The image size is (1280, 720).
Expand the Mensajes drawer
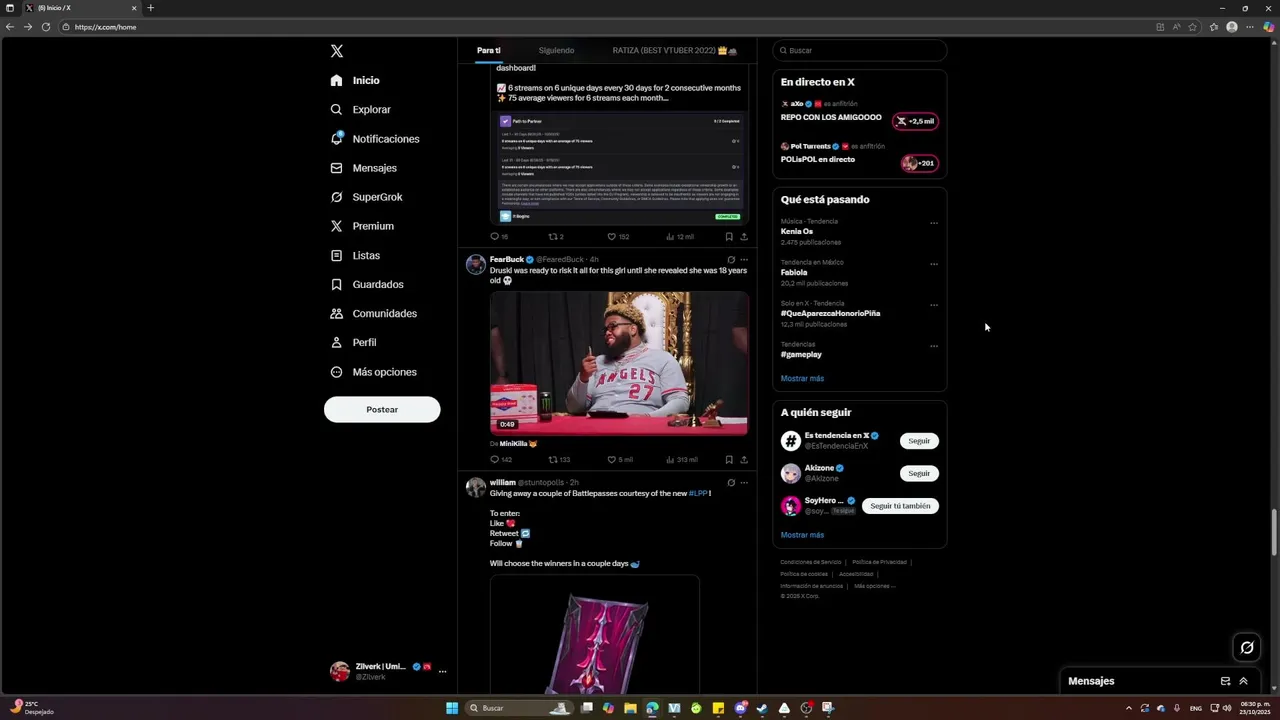pos(1243,681)
